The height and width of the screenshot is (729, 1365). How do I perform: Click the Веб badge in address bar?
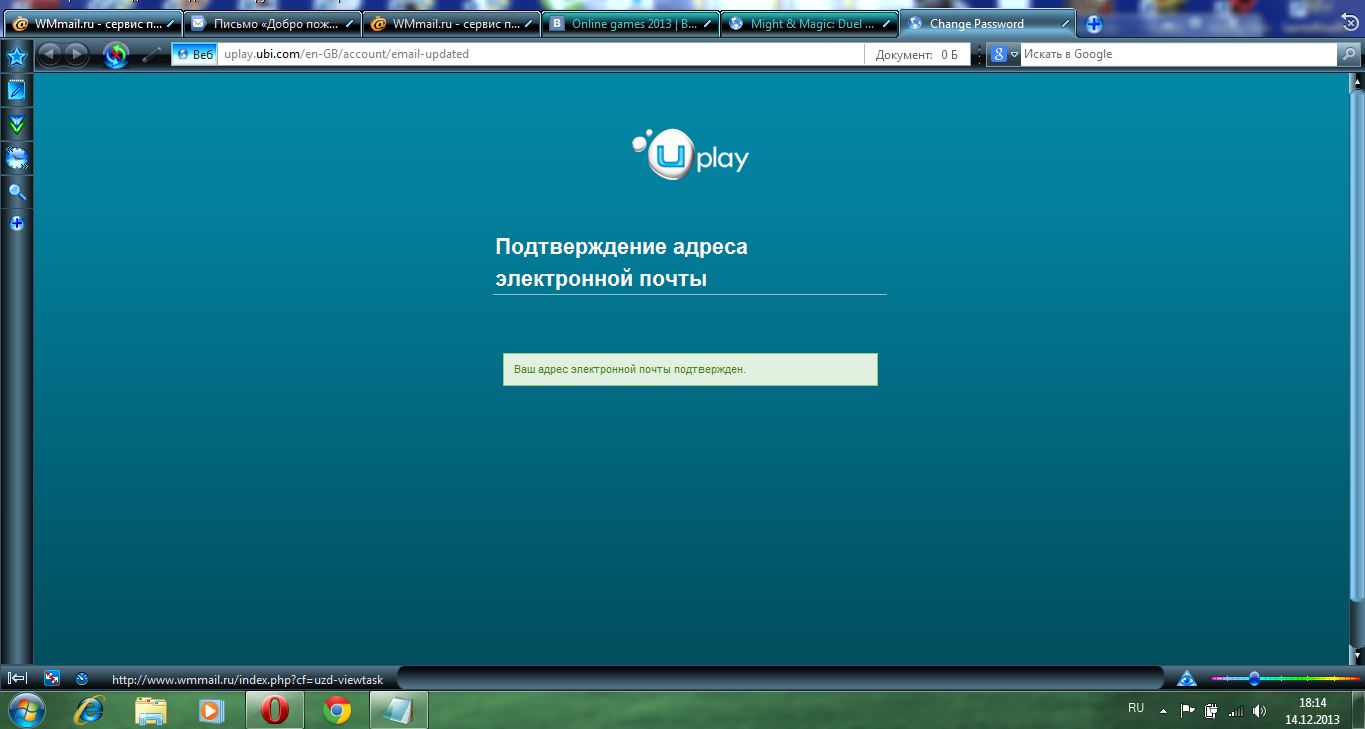195,54
